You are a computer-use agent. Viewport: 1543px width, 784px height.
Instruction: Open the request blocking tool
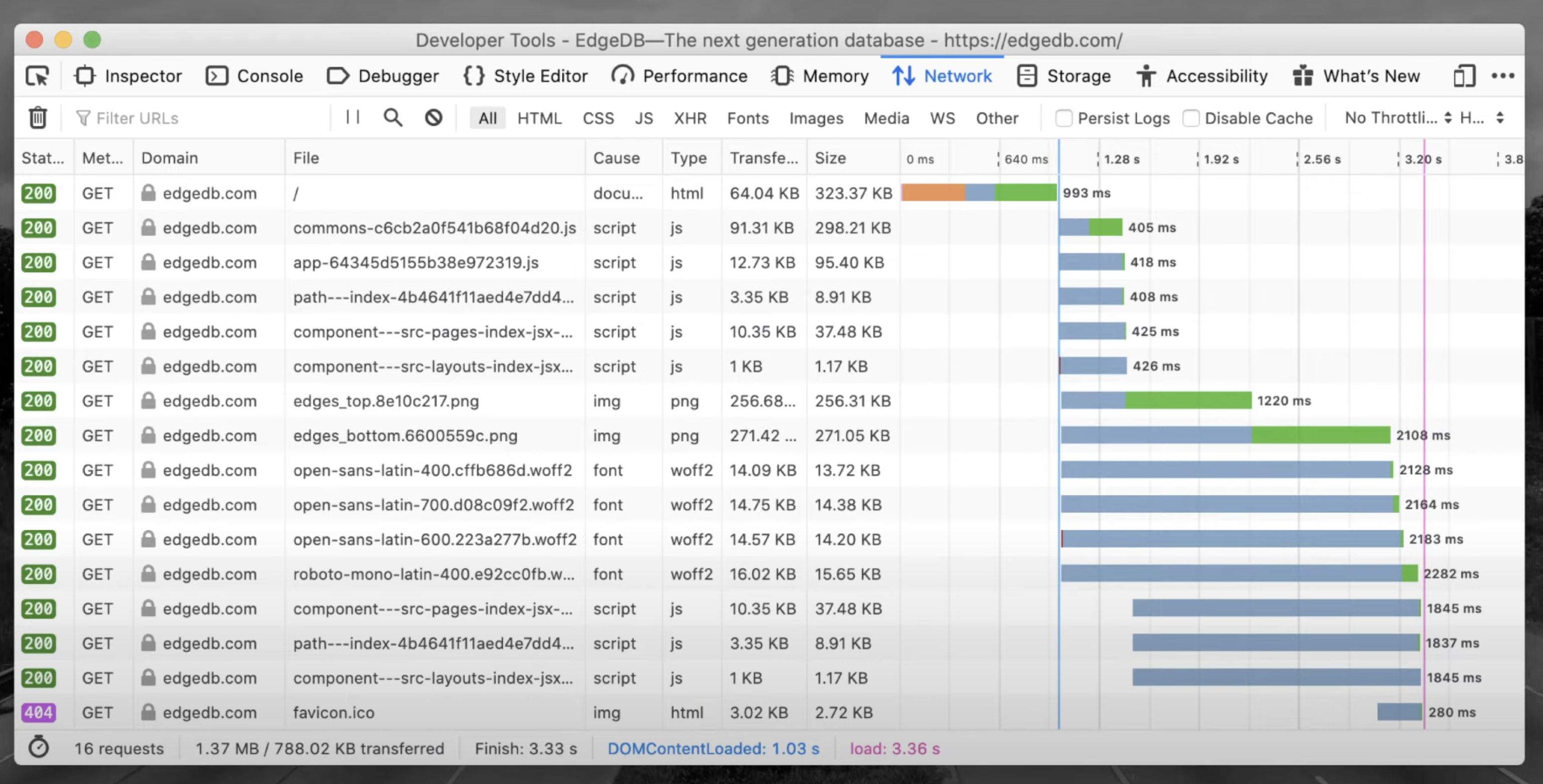433,117
